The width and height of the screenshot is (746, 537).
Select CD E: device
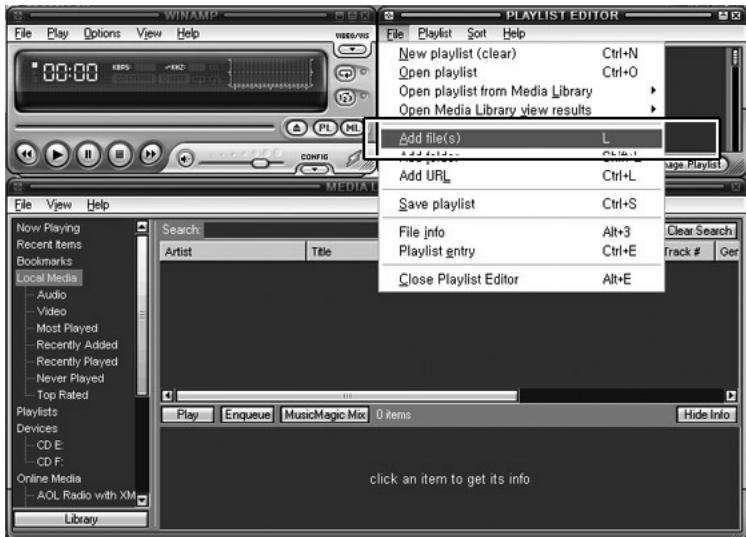pyautogui.click(x=50, y=445)
